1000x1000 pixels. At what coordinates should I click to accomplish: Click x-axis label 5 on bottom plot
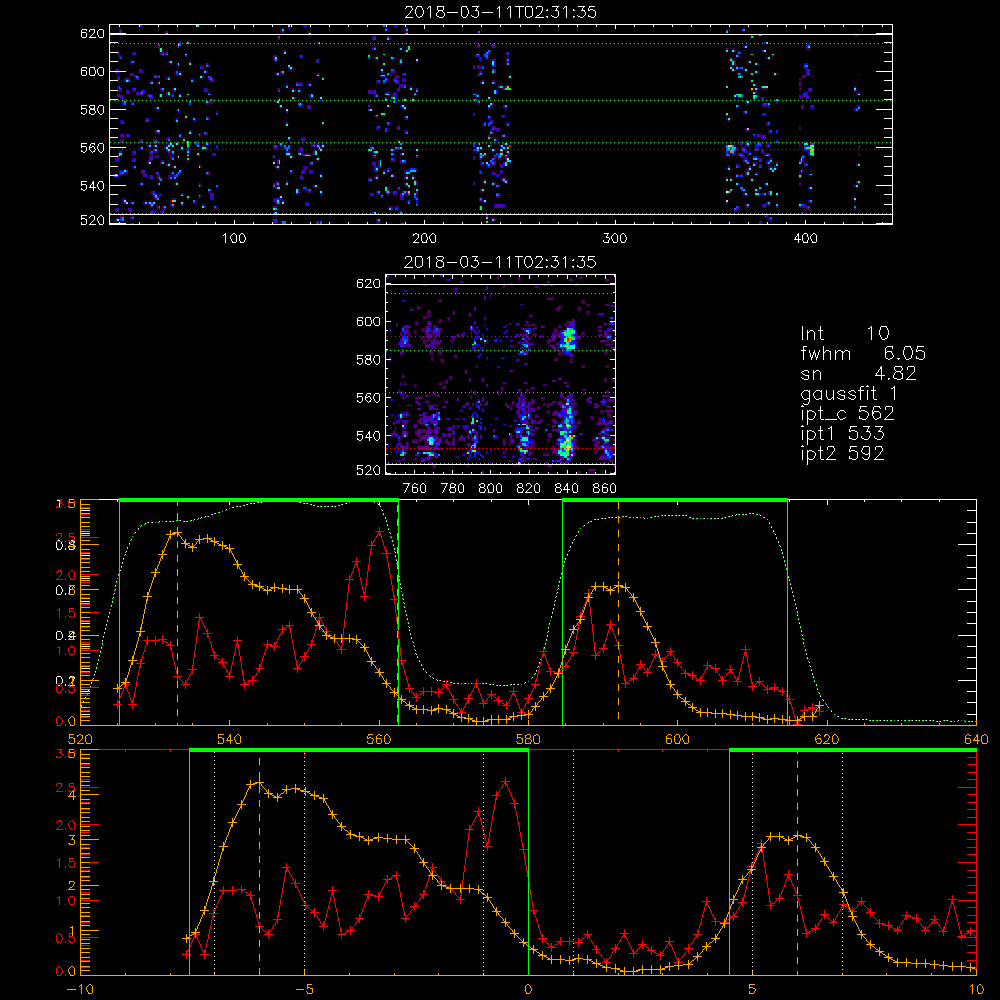click(753, 990)
